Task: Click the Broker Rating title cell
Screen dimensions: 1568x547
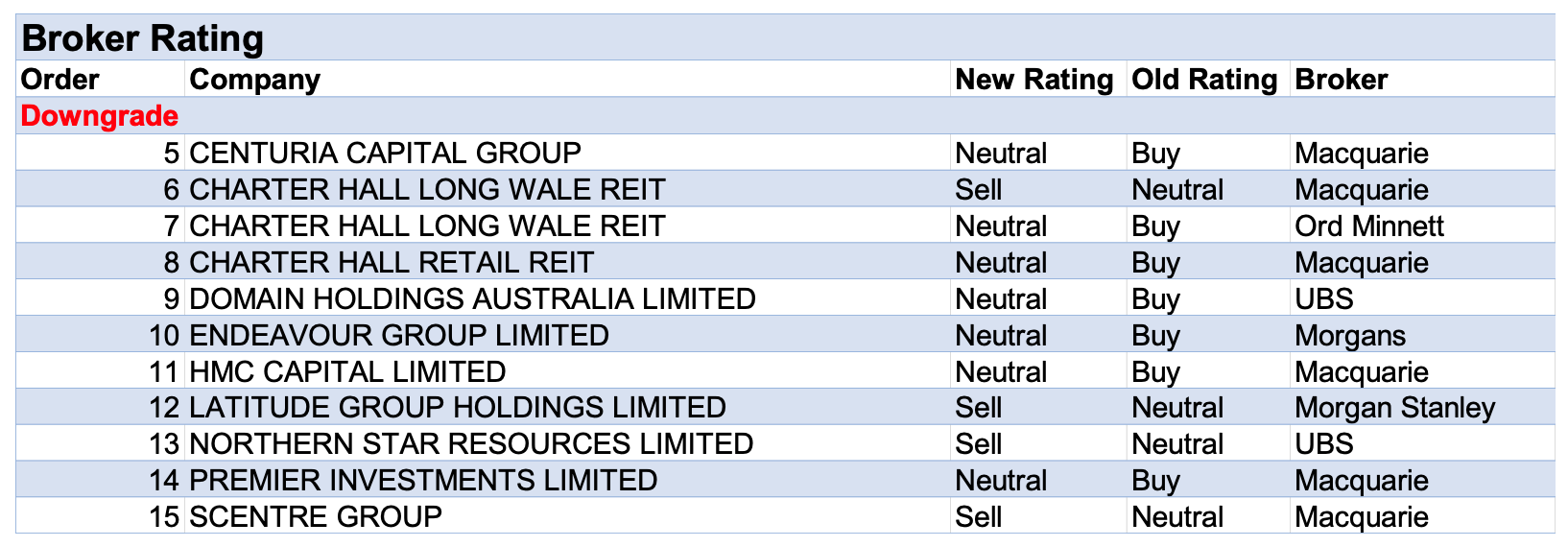Action: click(x=142, y=38)
